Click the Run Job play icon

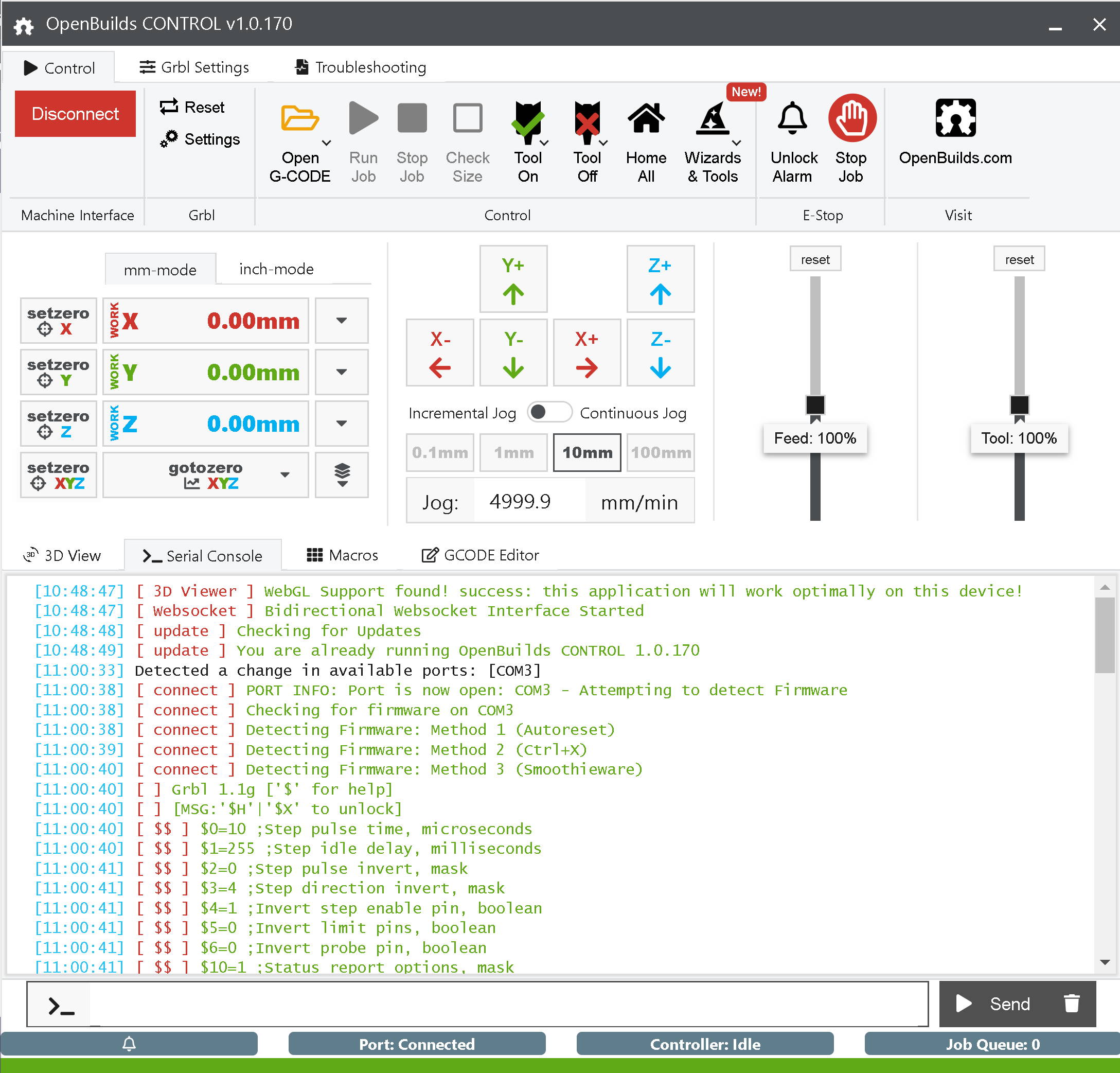[x=363, y=118]
